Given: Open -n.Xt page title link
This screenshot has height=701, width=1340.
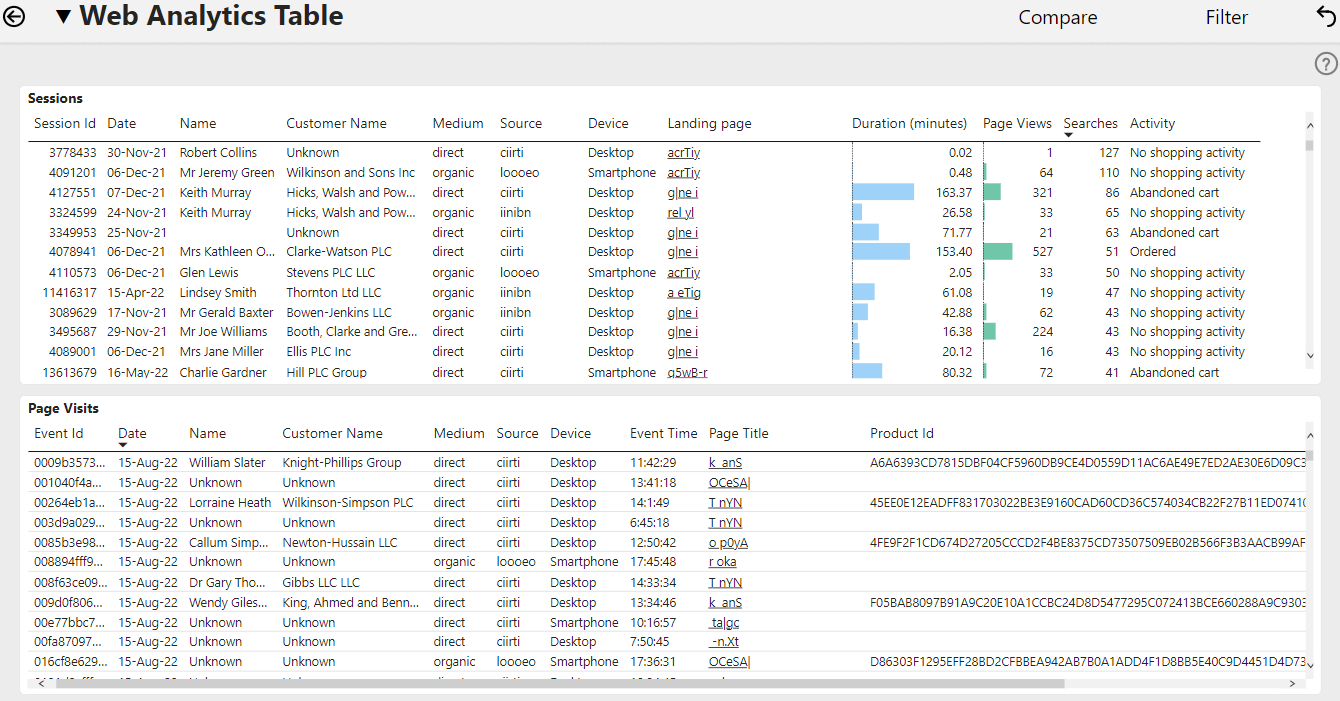Looking at the screenshot, I should [724, 642].
